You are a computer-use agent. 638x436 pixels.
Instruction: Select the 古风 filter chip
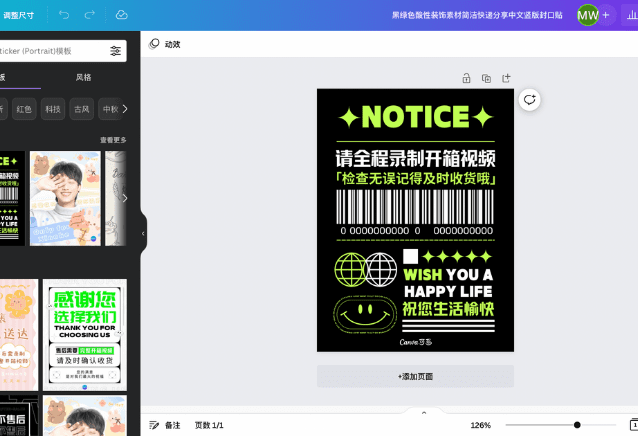click(x=82, y=109)
